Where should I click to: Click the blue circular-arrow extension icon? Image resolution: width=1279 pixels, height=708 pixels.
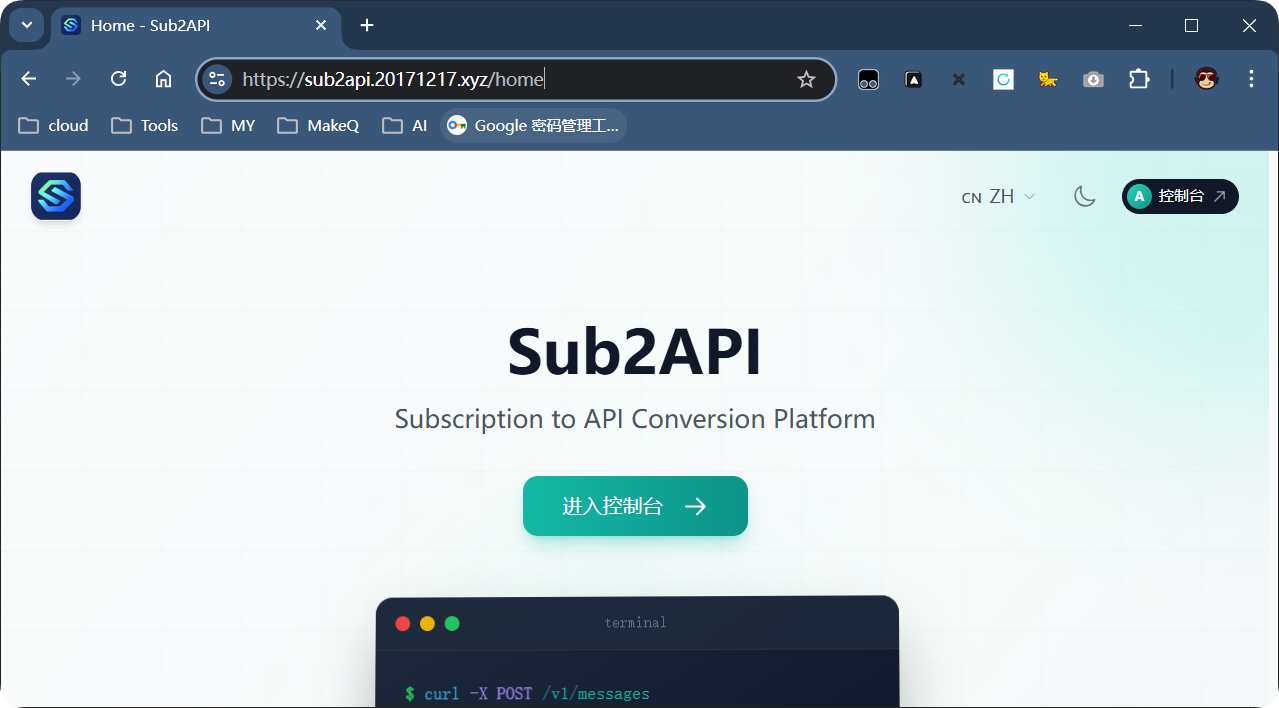tap(1003, 79)
